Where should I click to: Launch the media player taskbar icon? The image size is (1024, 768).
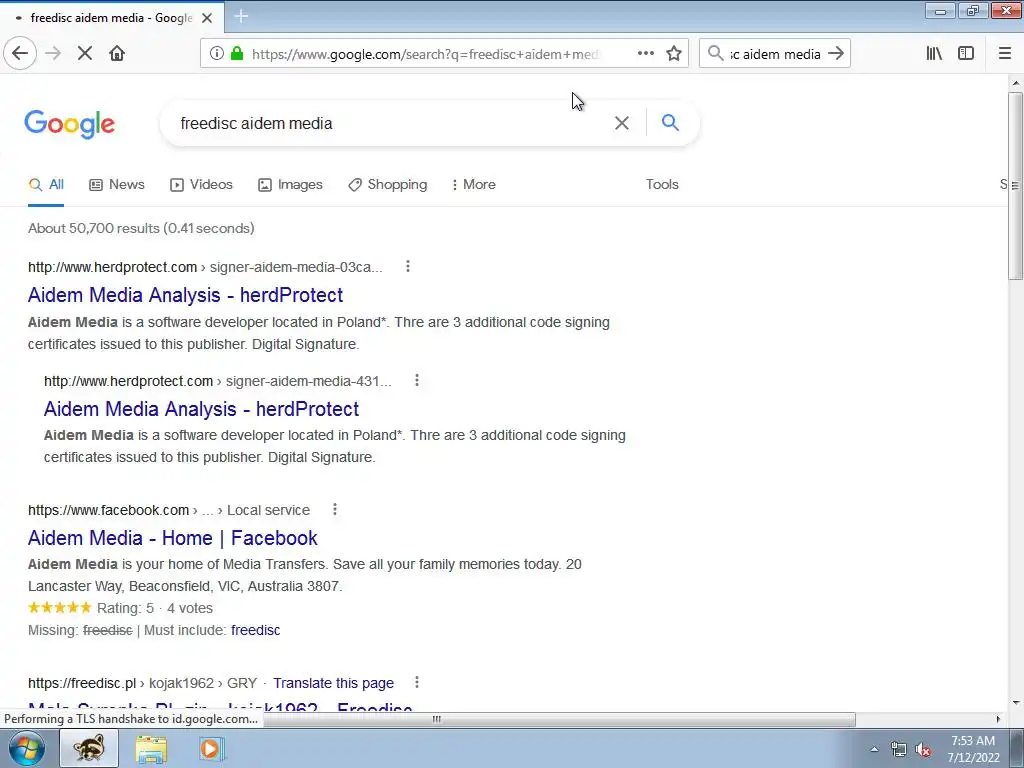(x=211, y=748)
